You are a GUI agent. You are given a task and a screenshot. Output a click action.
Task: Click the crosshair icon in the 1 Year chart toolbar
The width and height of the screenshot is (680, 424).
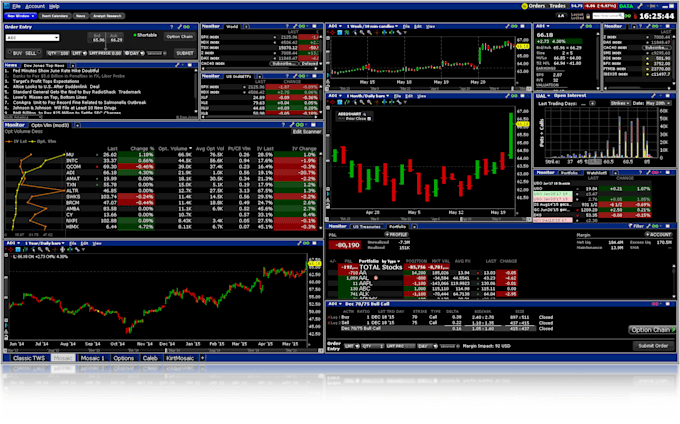tap(10, 250)
